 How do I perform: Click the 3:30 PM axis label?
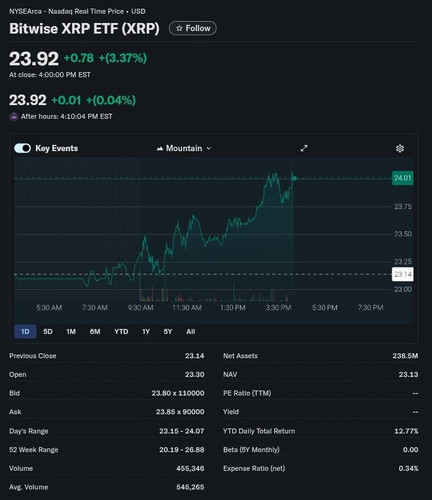278,308
